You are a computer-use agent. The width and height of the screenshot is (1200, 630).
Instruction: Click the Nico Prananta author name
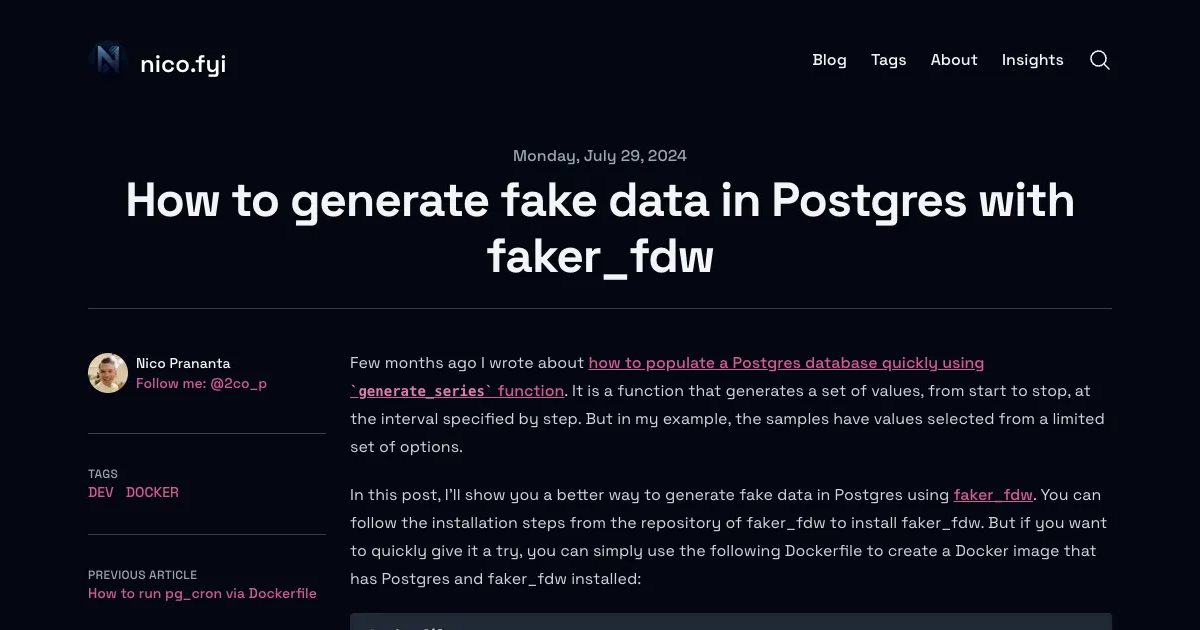pyautogui.click(x=183, y=363)
